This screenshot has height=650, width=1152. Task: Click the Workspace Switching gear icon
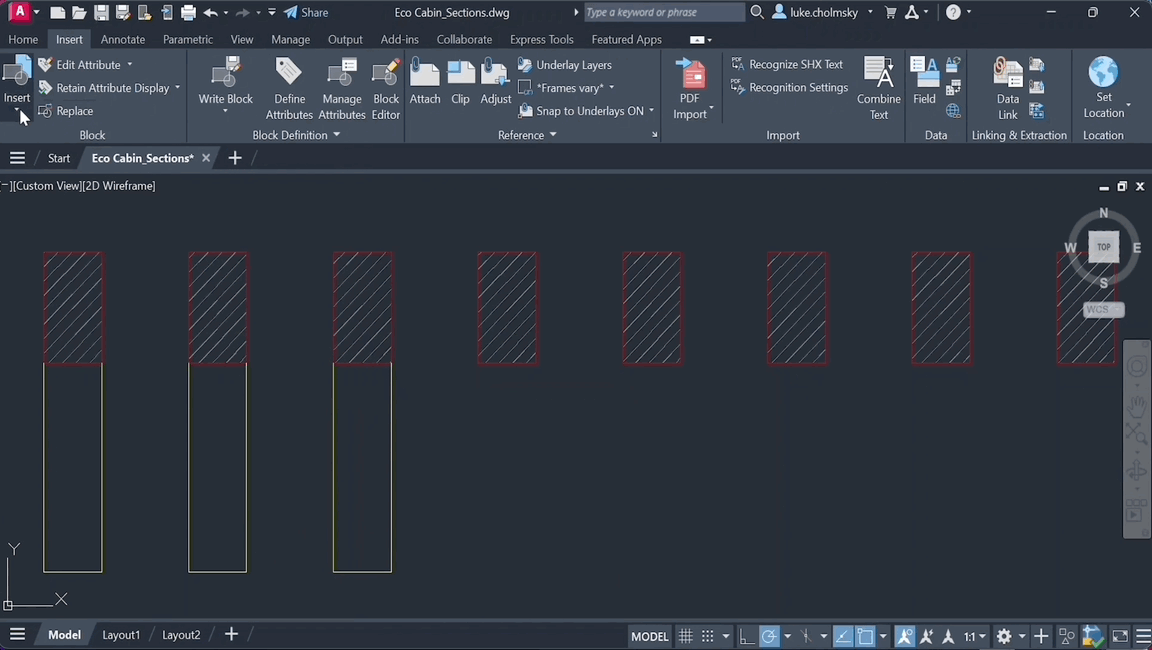coord(1004,636)
